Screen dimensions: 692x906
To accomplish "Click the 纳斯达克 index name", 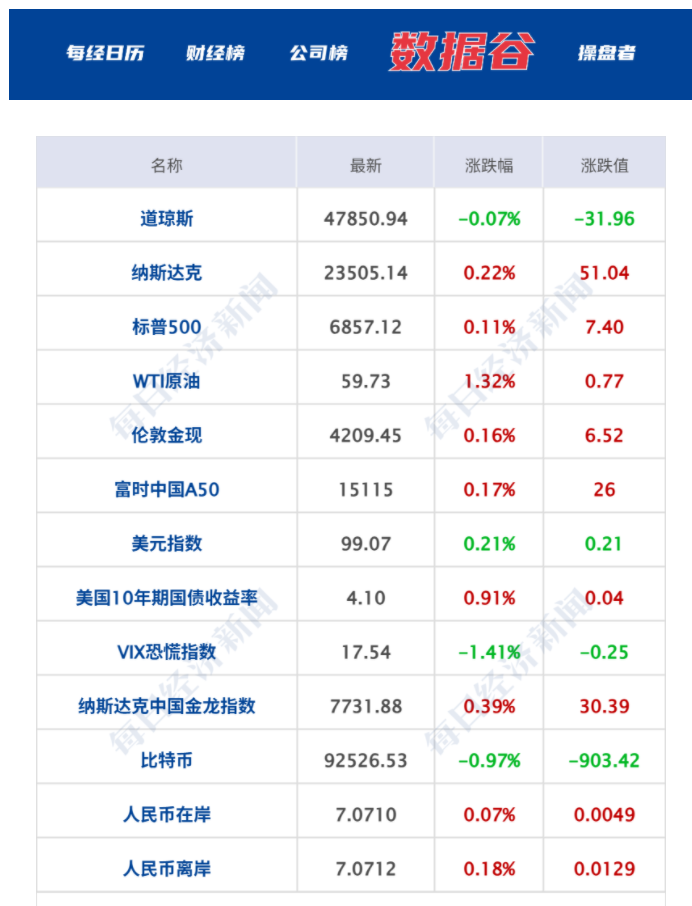I will pos(167,272).
